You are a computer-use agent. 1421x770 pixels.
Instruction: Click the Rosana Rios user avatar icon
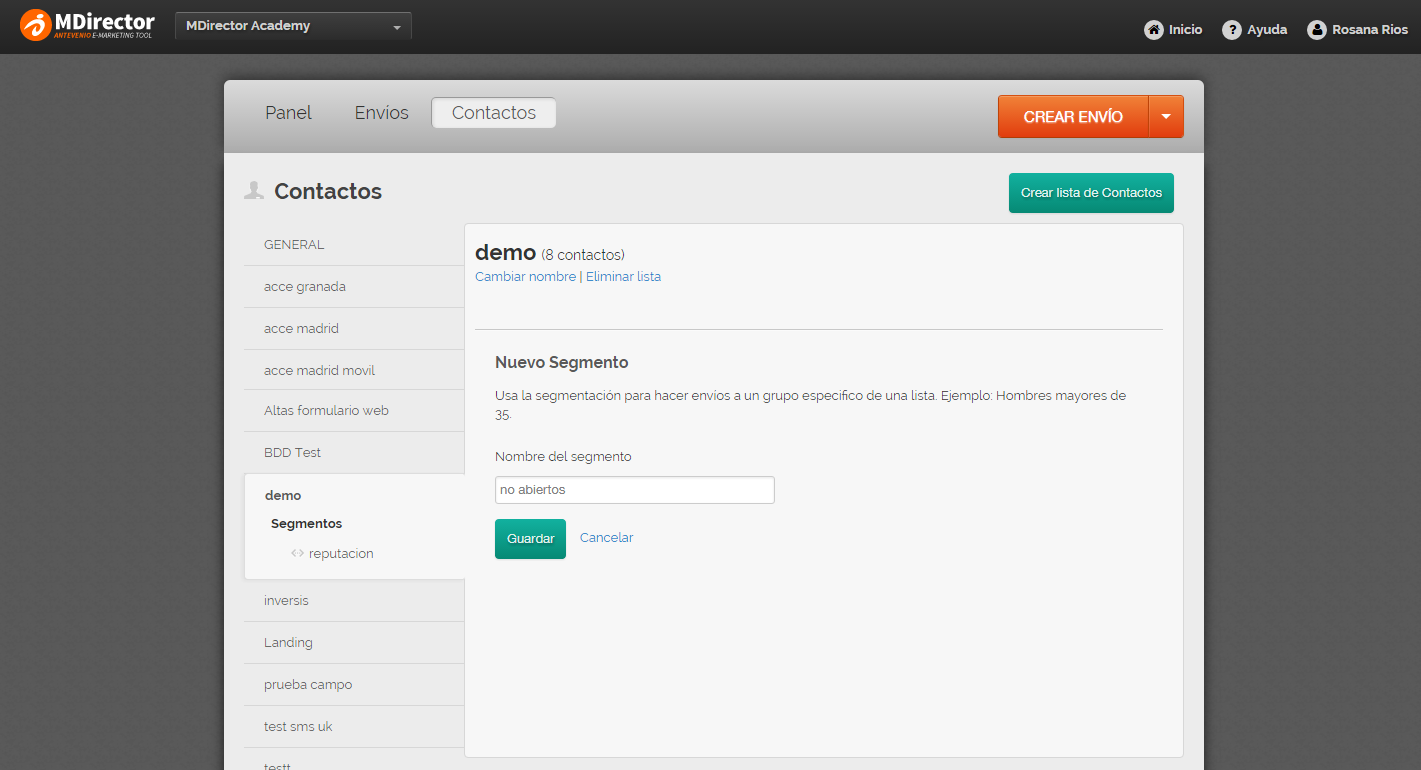tap(1317, 30)
